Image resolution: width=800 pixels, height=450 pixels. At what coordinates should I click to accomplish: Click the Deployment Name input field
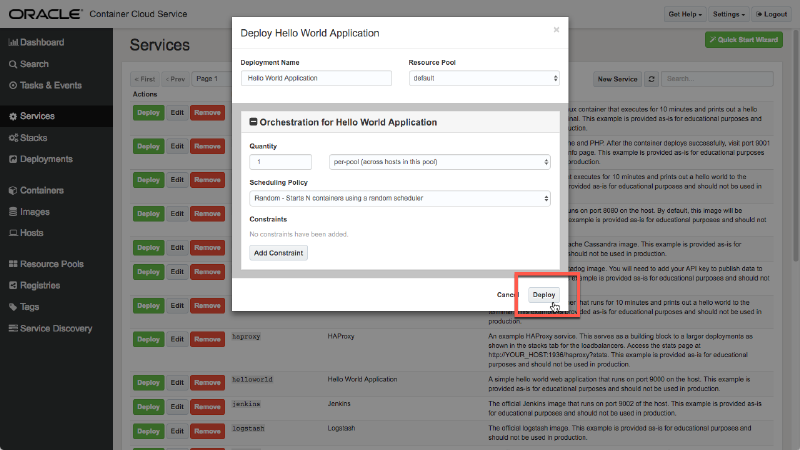tap(316, 78)
